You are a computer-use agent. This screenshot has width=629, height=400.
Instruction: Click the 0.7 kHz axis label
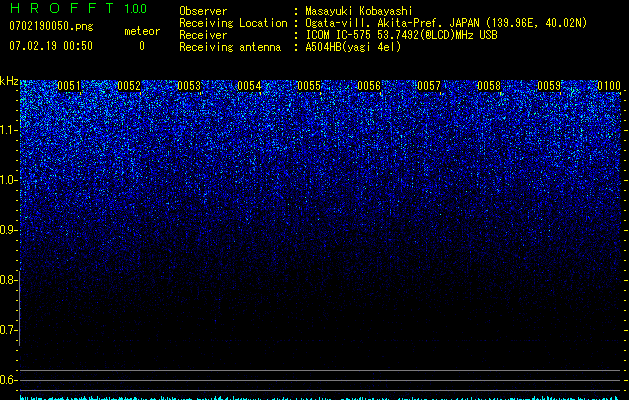coord(8,330)
